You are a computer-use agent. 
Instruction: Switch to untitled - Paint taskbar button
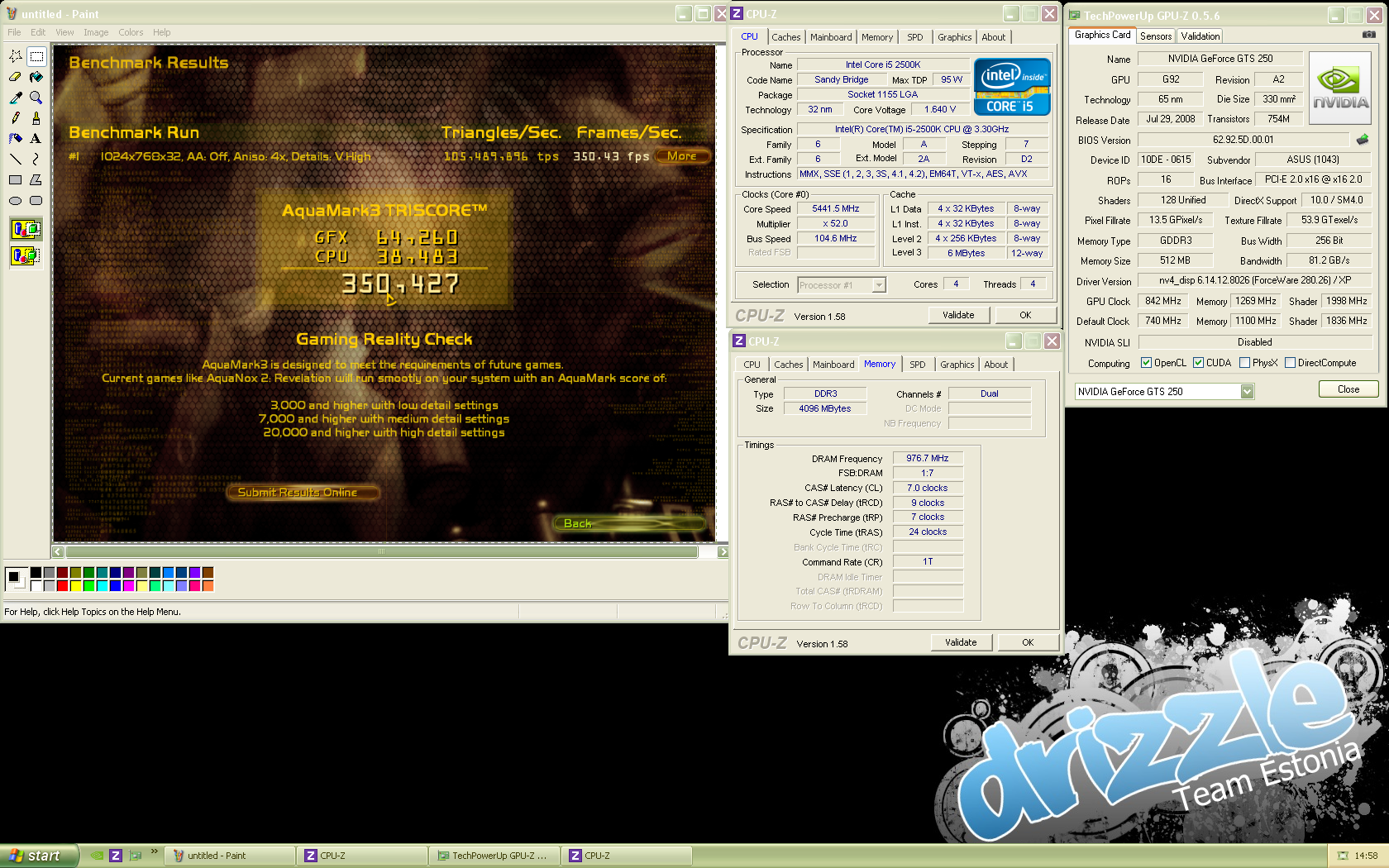tap(231, 856)
